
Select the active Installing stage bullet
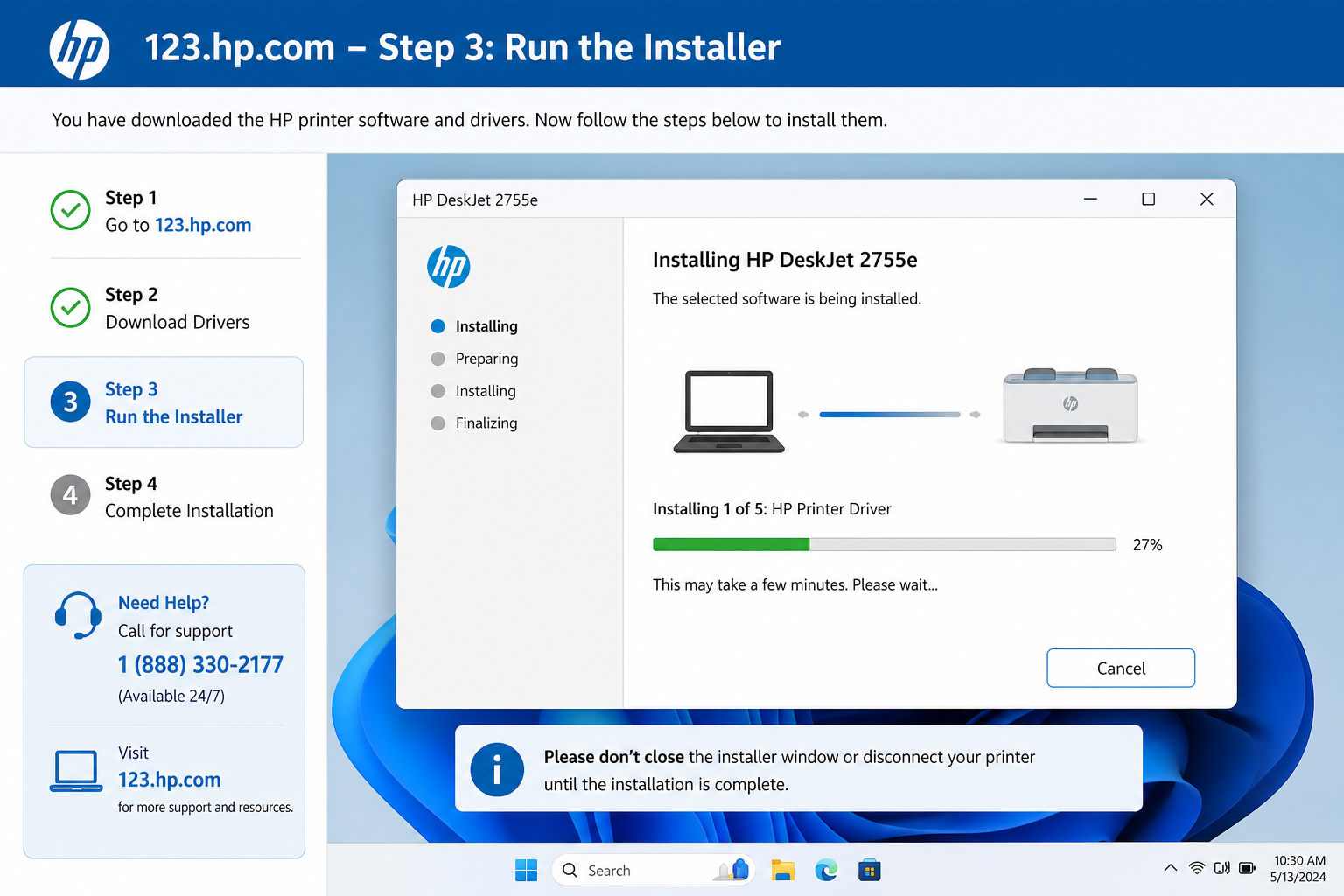click(x=438, y=326)
